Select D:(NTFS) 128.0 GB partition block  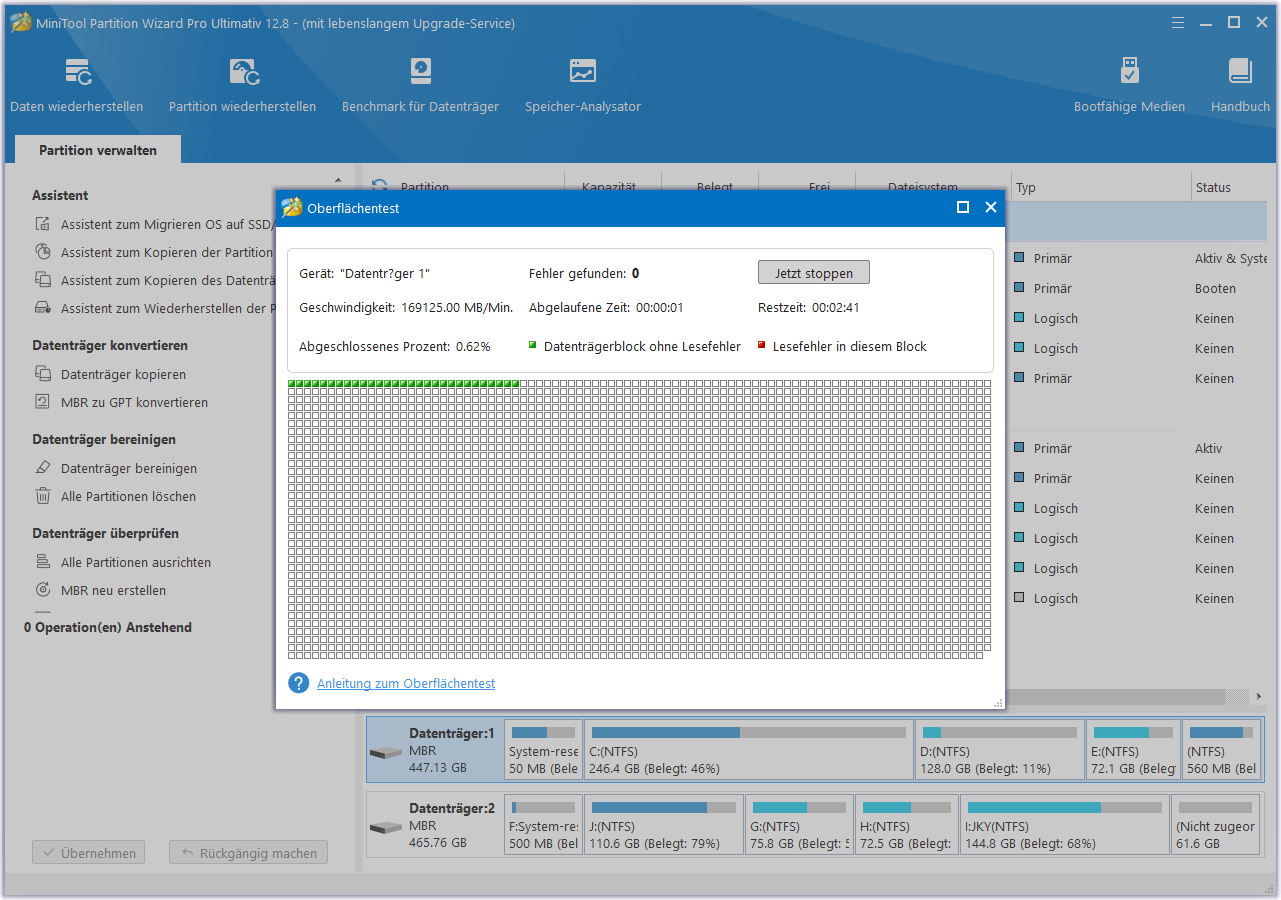(1000, 750)
